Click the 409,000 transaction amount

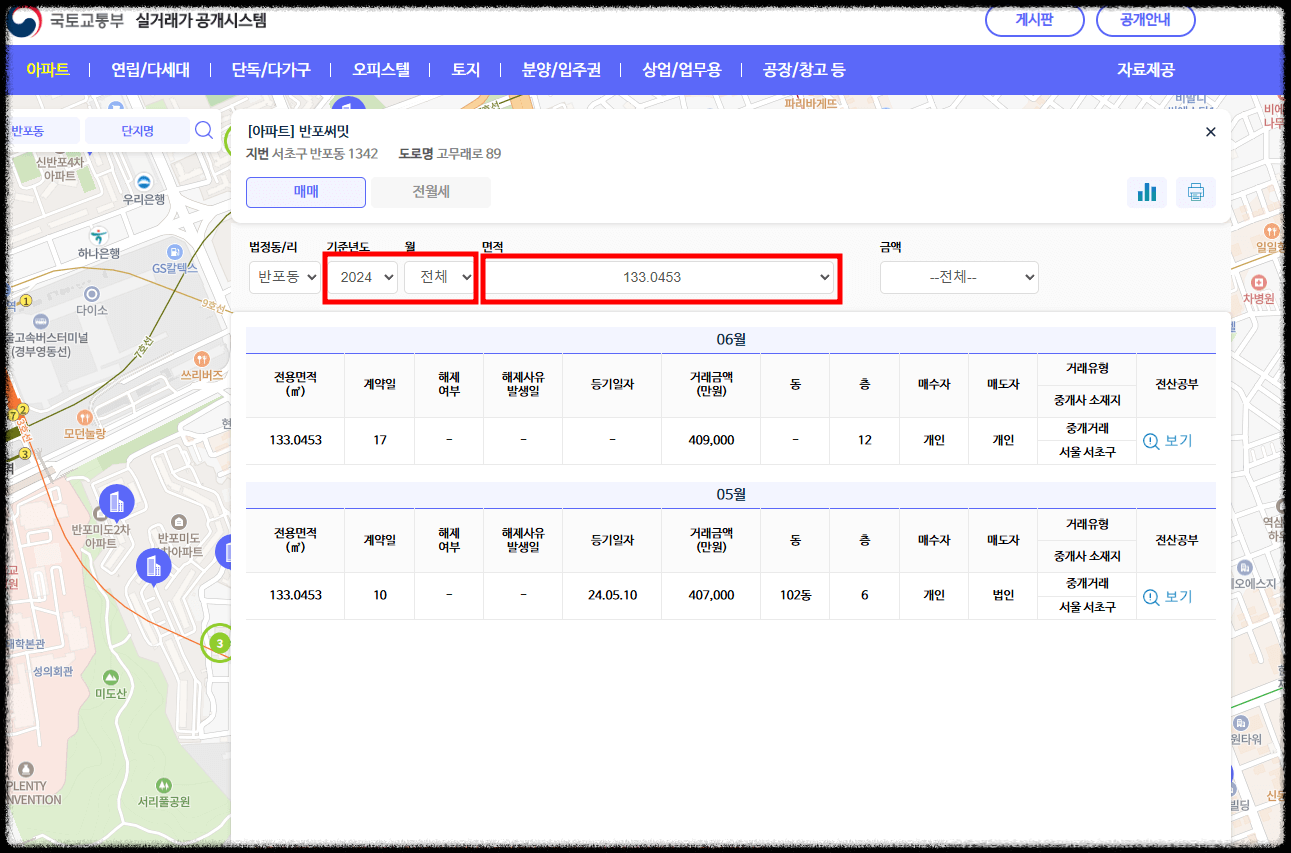pos(711,440)
